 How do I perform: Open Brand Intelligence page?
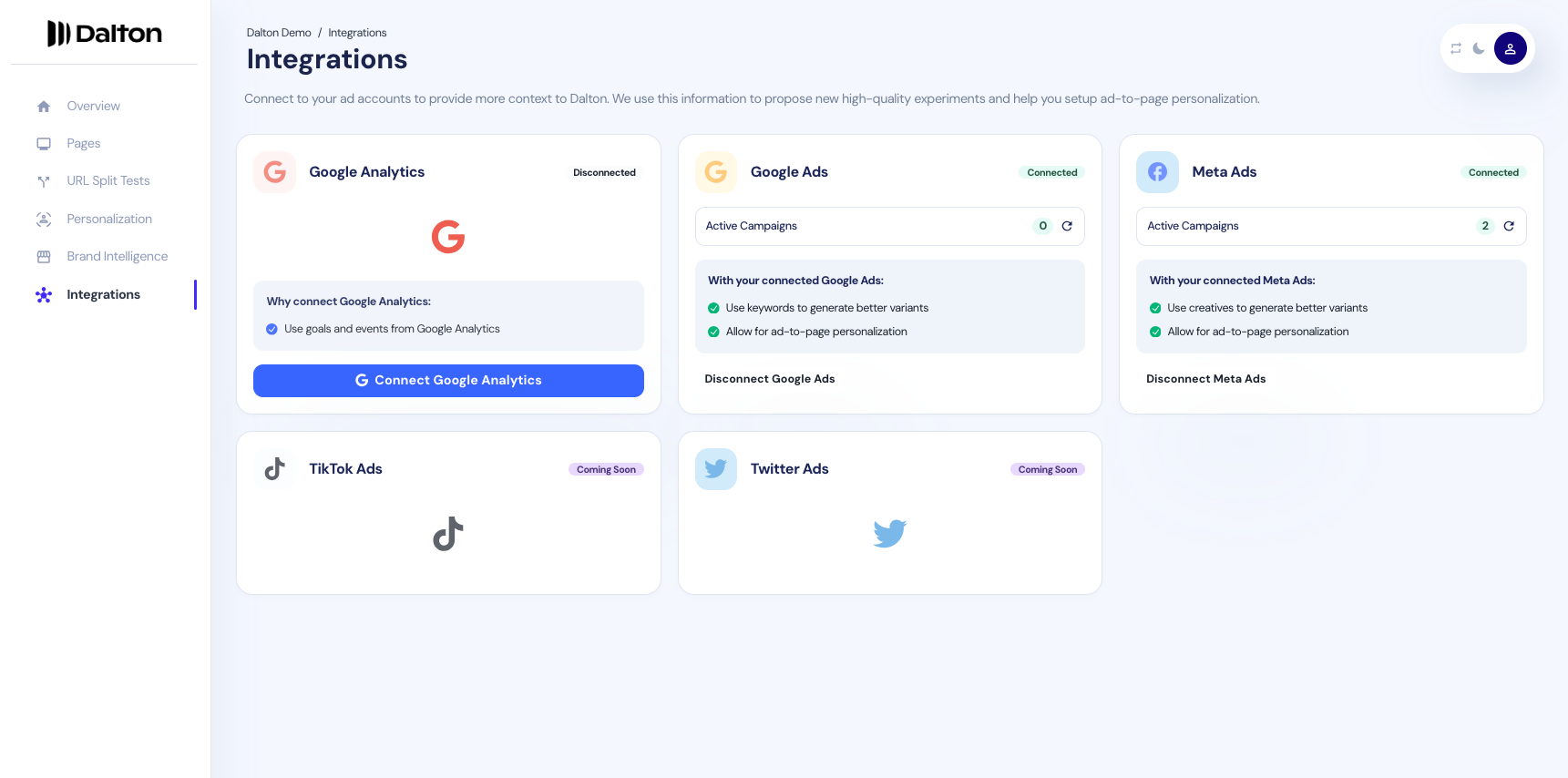117,256
